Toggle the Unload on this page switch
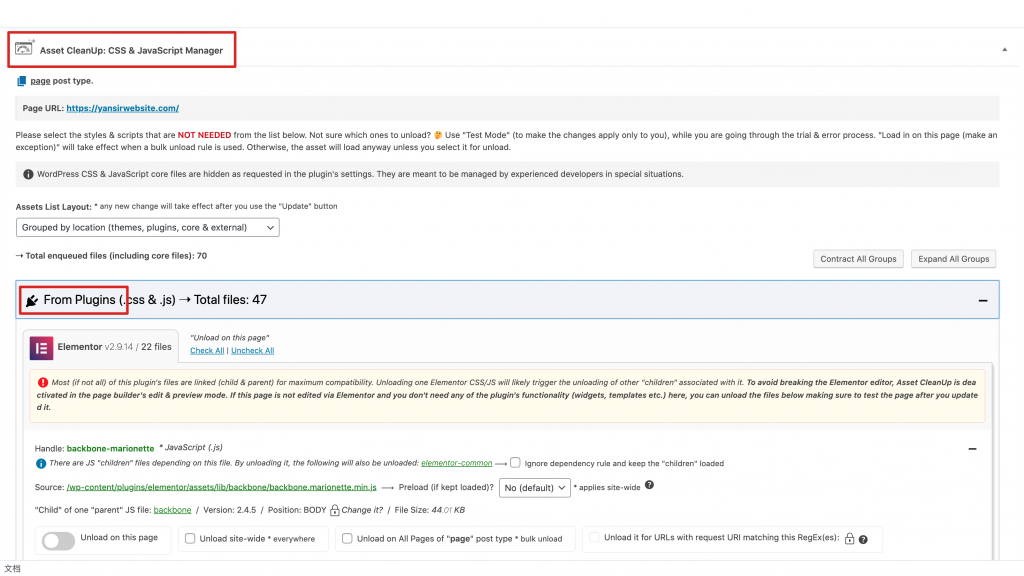Screen dimensions: 1024x576 point(59,540)
